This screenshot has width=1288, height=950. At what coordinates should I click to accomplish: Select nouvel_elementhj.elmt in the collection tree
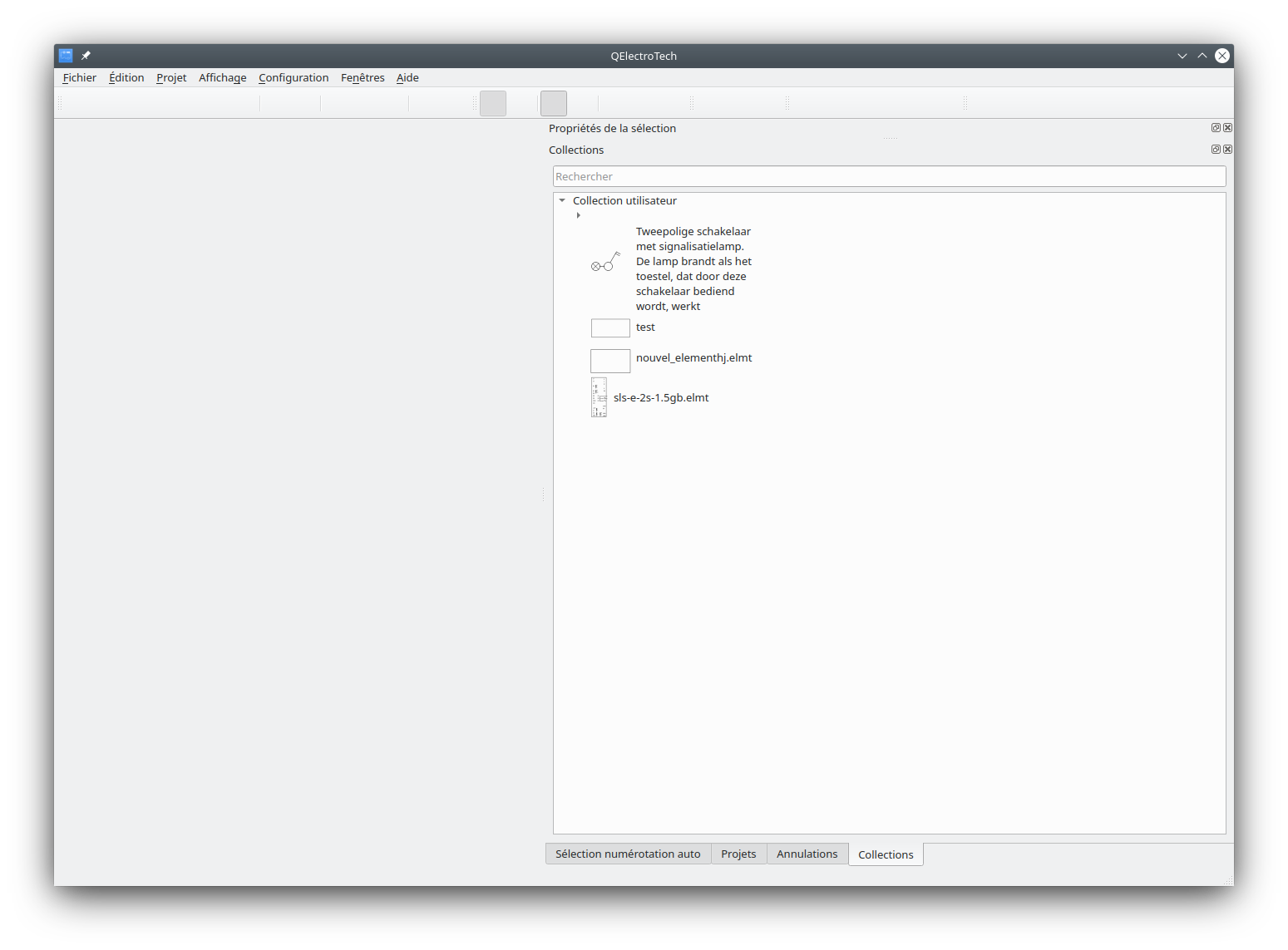click(x=693, y=358)
